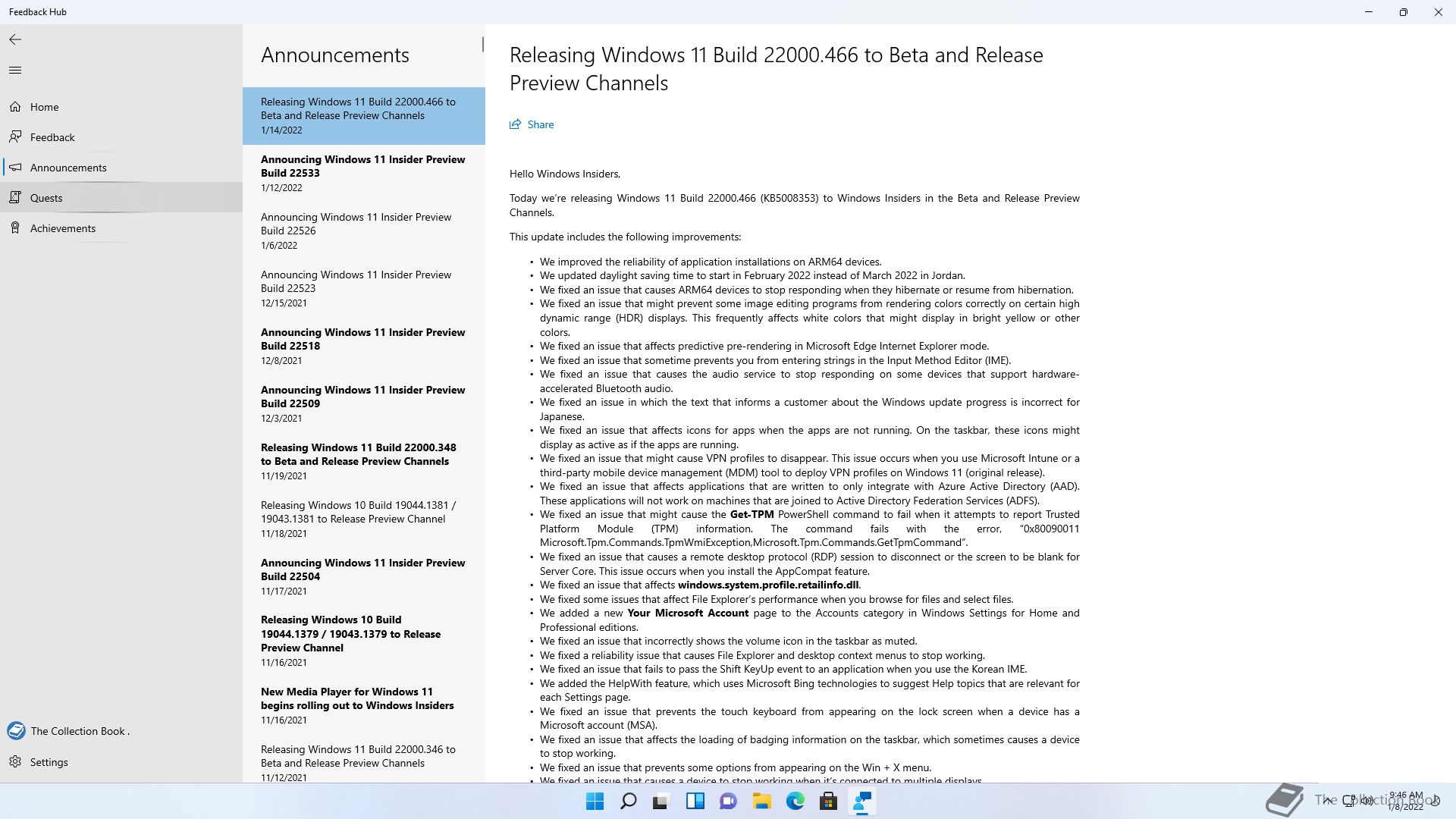Open Insider Preview Build 22504 announcement
1456x819 pixels.
click(x=364, y=577)
